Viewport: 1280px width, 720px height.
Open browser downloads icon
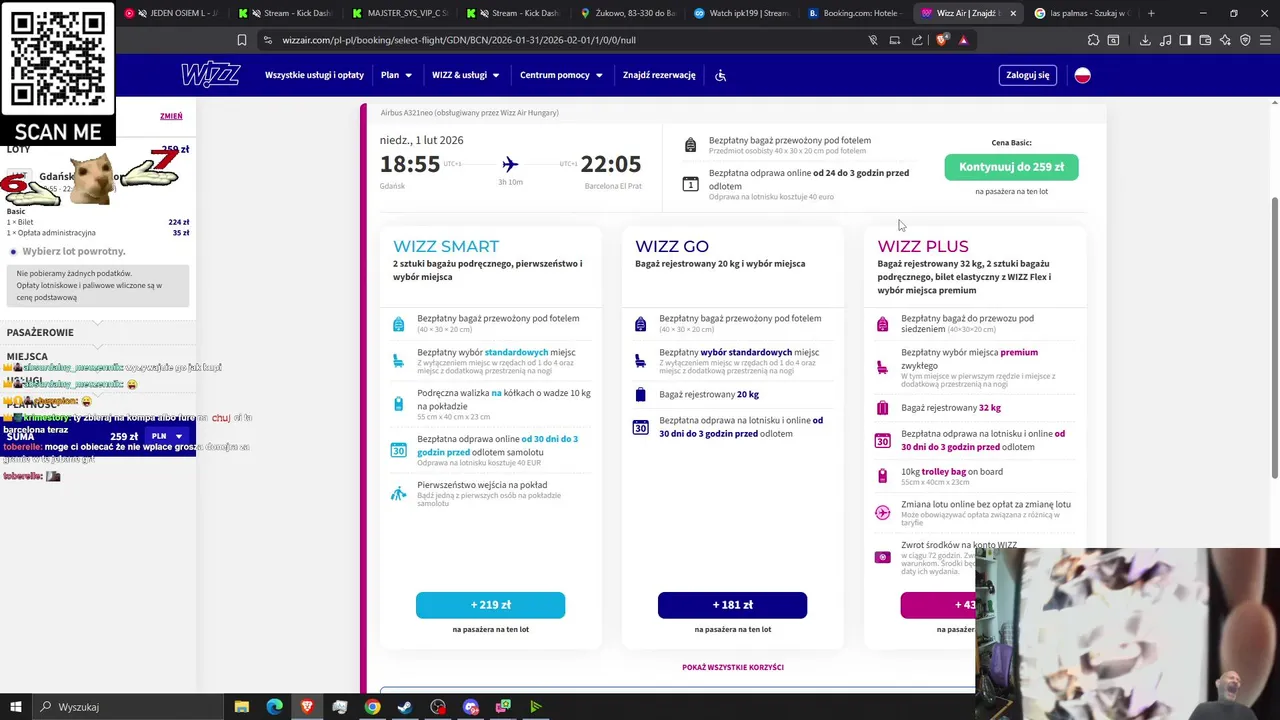point(1145,40)
